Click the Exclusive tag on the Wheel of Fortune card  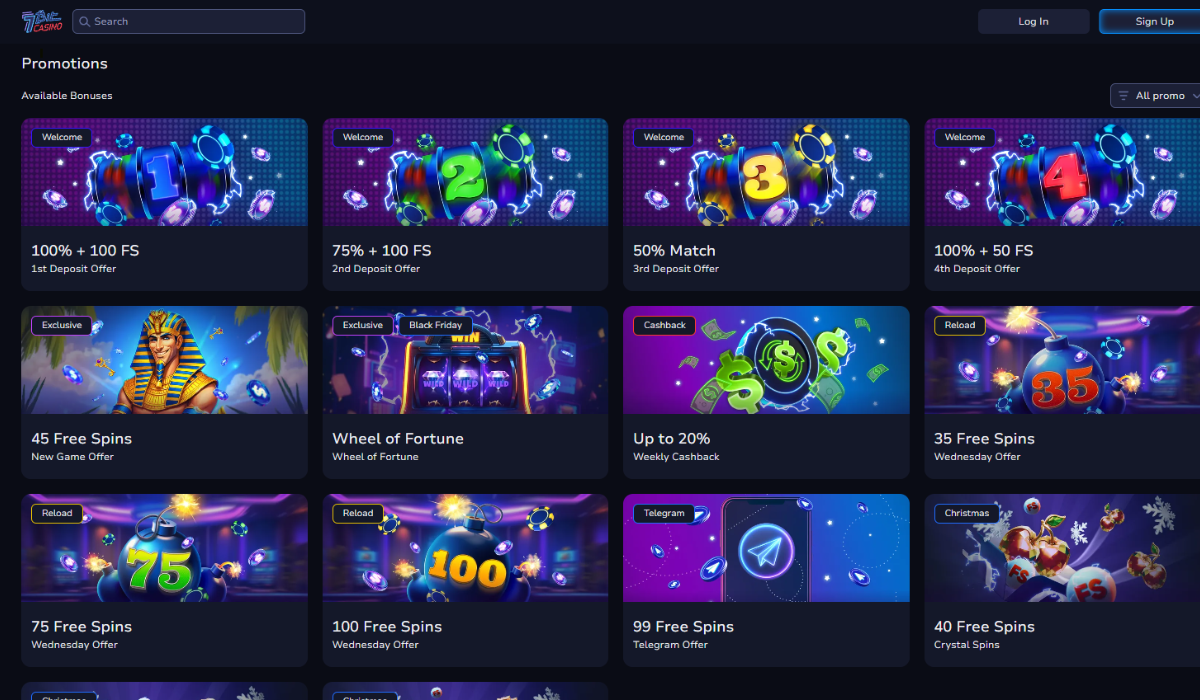click(x=363, y=325)
